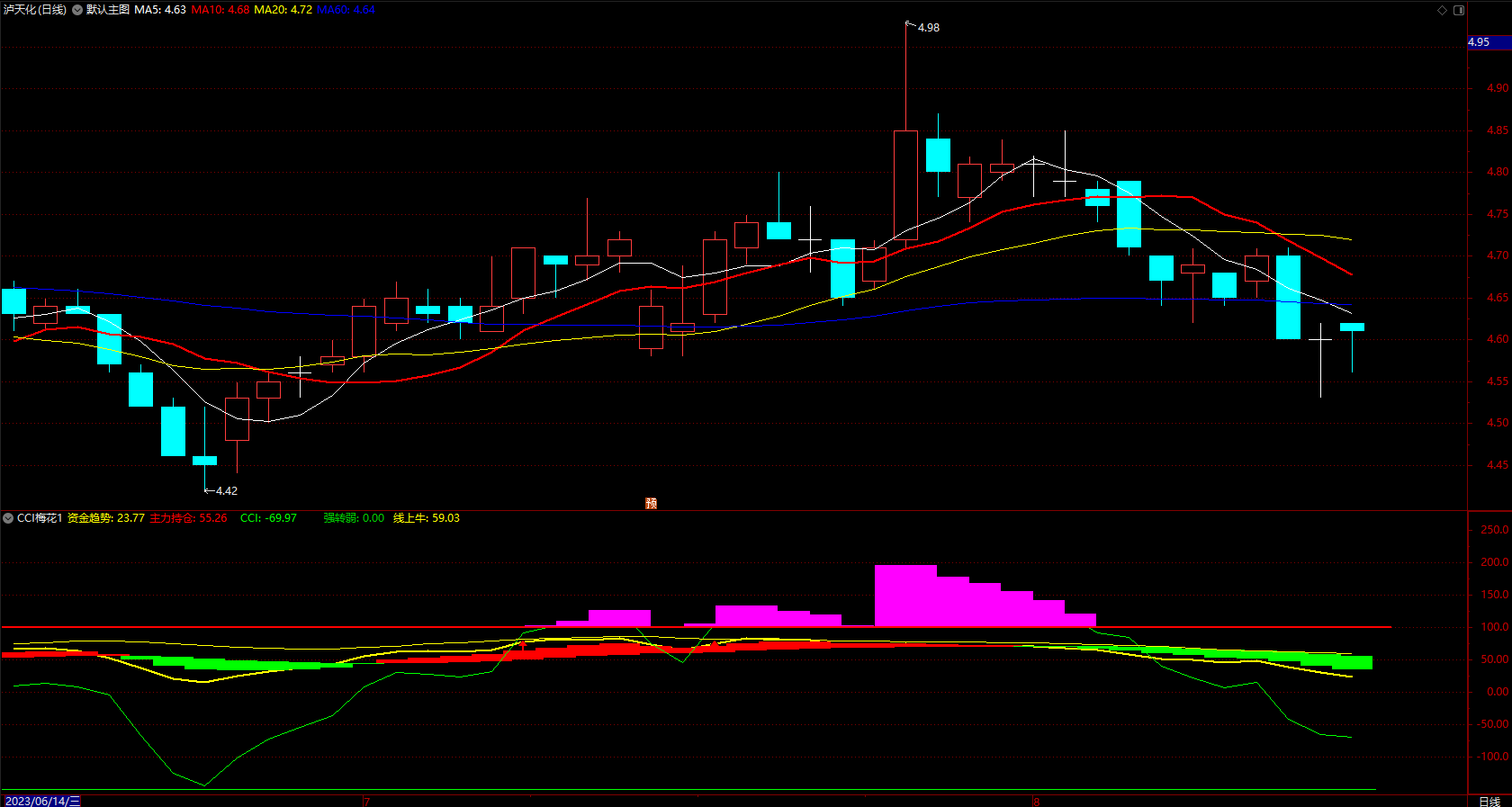Click the month 8 marker on time axis

click(x=1037, y=802)
